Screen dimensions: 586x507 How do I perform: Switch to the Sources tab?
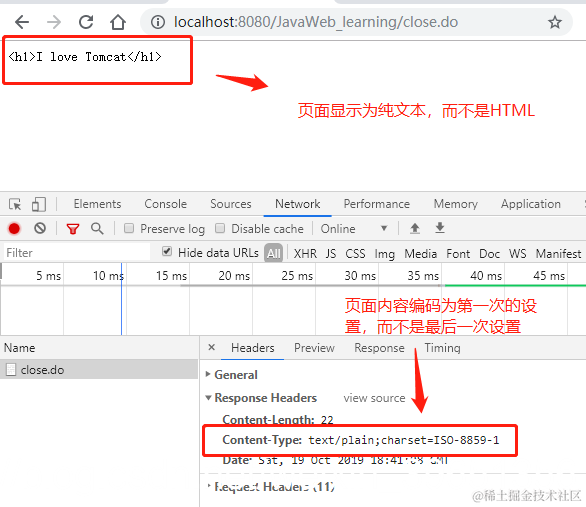point(231,204)
